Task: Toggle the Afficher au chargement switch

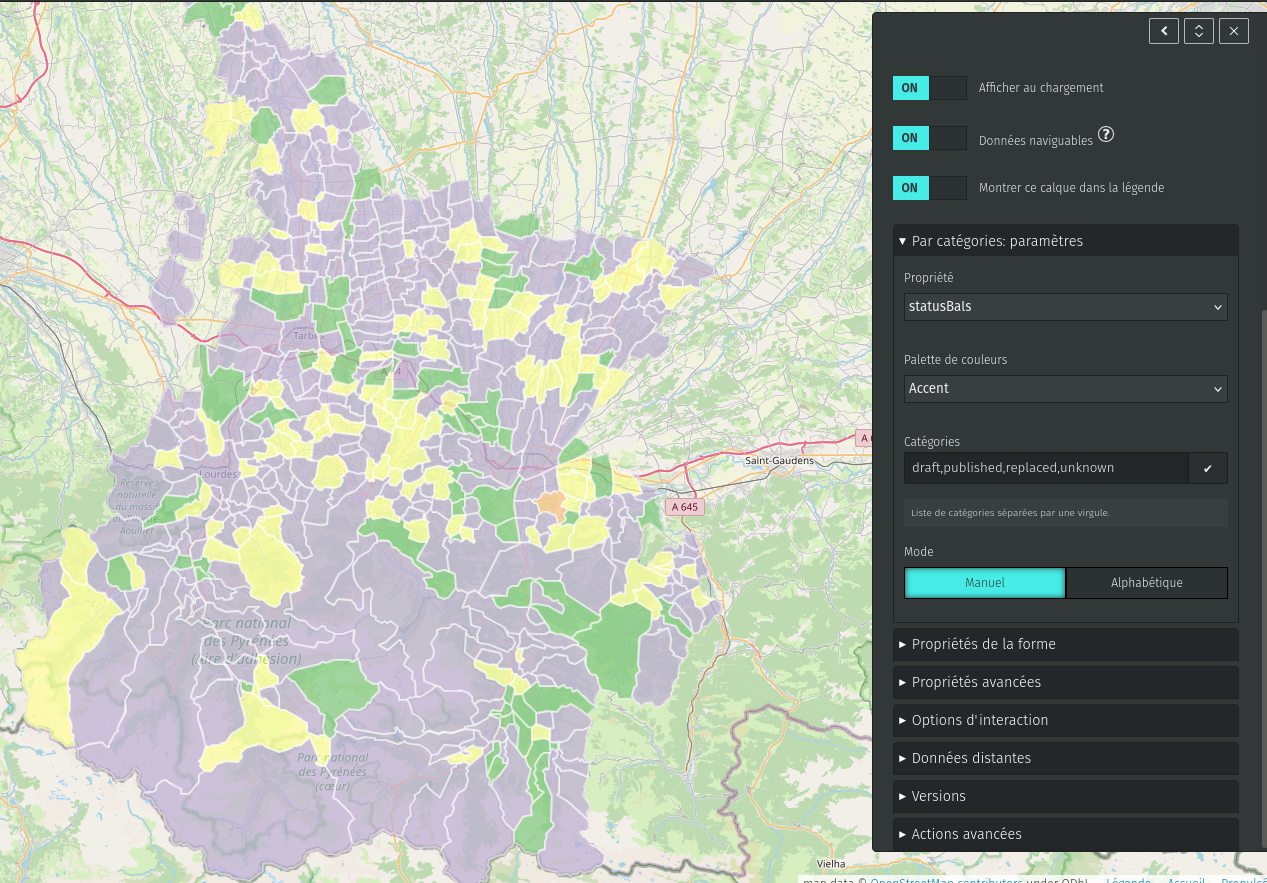Action: [x=929, y=88]
